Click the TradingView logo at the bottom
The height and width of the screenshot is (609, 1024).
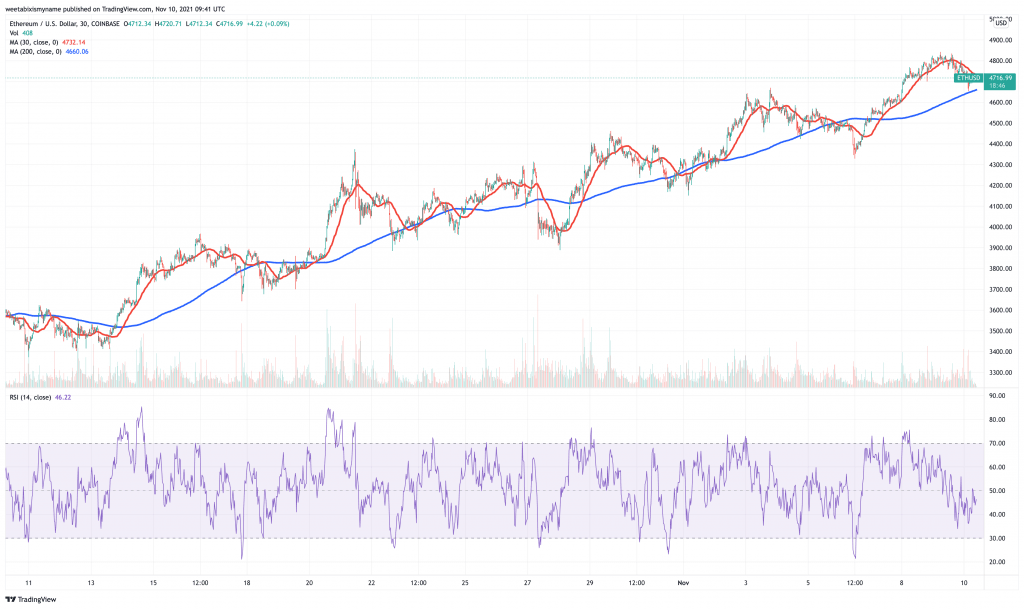tap(31, 599)
